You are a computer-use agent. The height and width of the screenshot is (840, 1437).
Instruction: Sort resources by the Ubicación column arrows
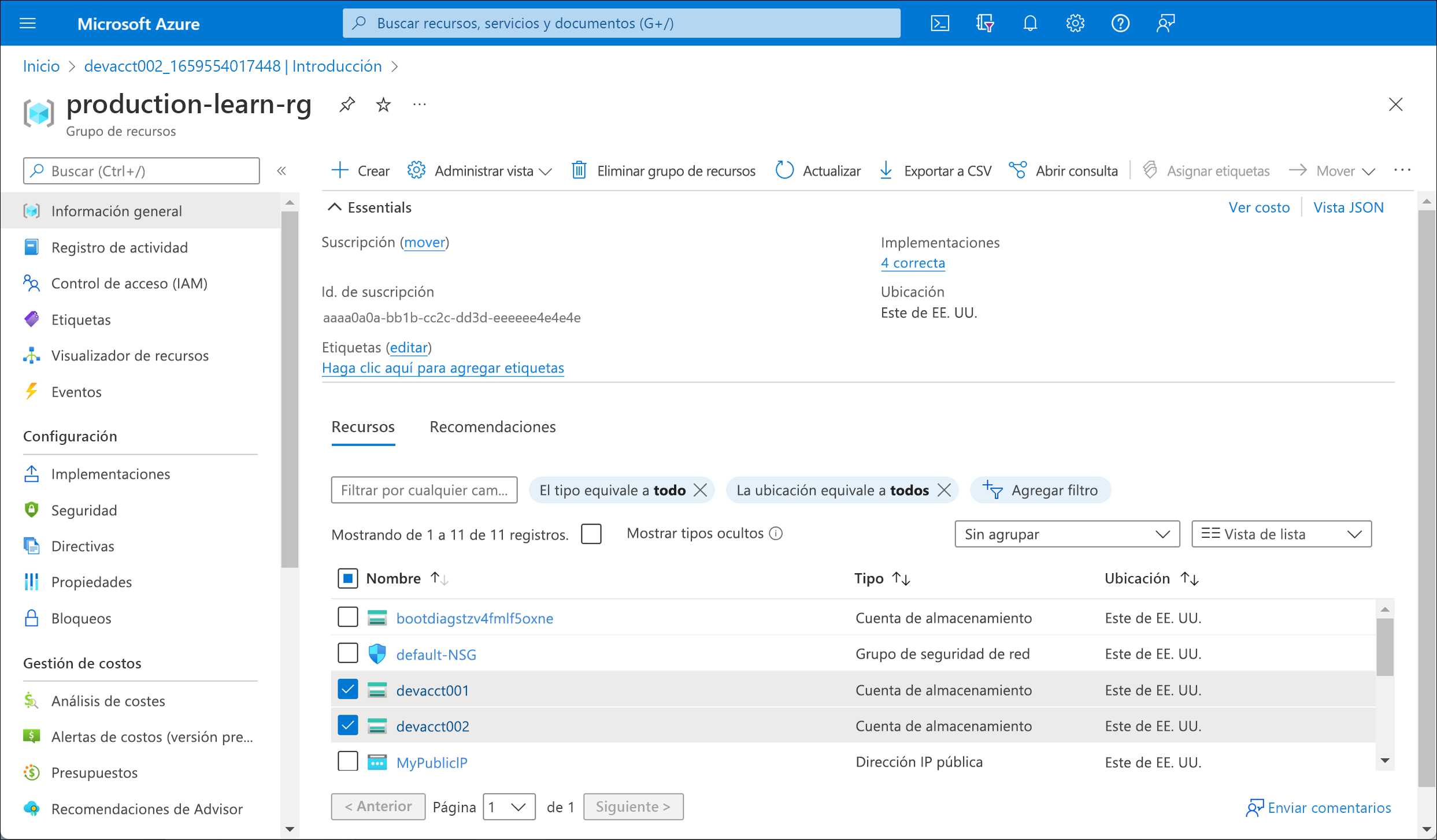click(1190, 578)
